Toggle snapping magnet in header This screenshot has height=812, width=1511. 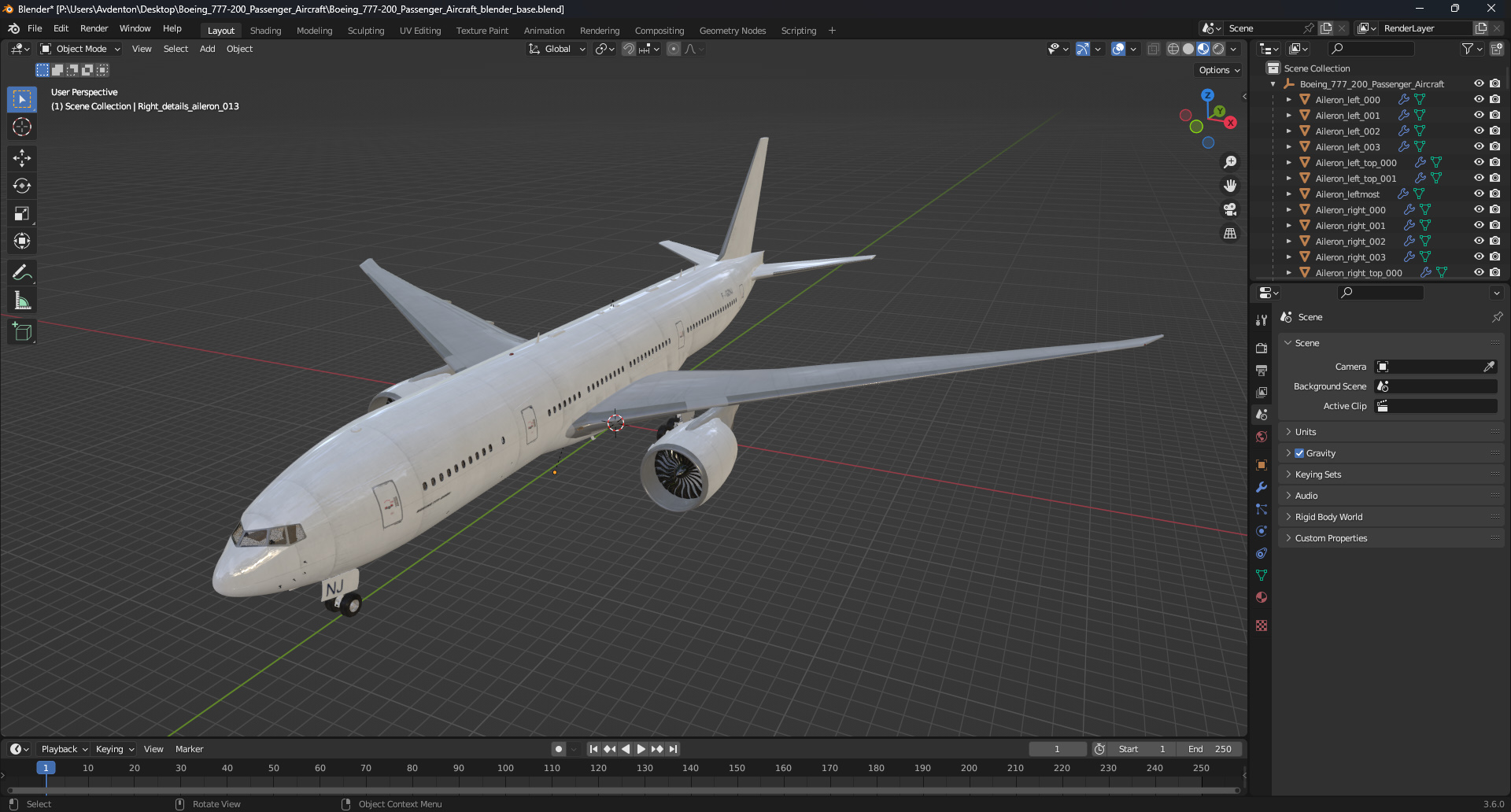[x=628, y=49]
